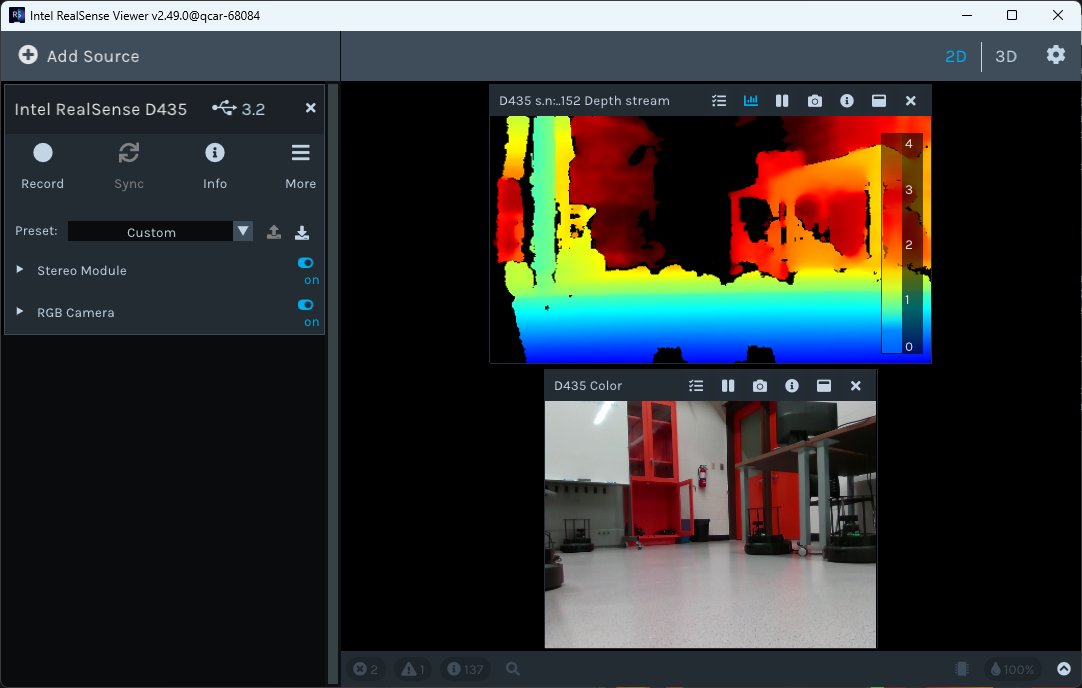1082x688 pixels.
Task: Open the device Info panel
Action: tap(215, 166)
